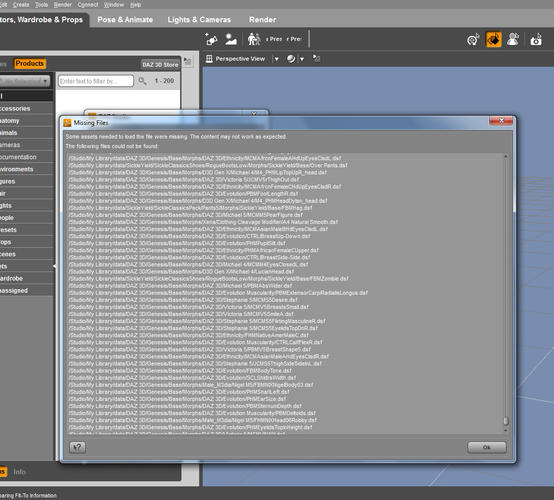Click the '1 - 200' results count

(164, 81)
